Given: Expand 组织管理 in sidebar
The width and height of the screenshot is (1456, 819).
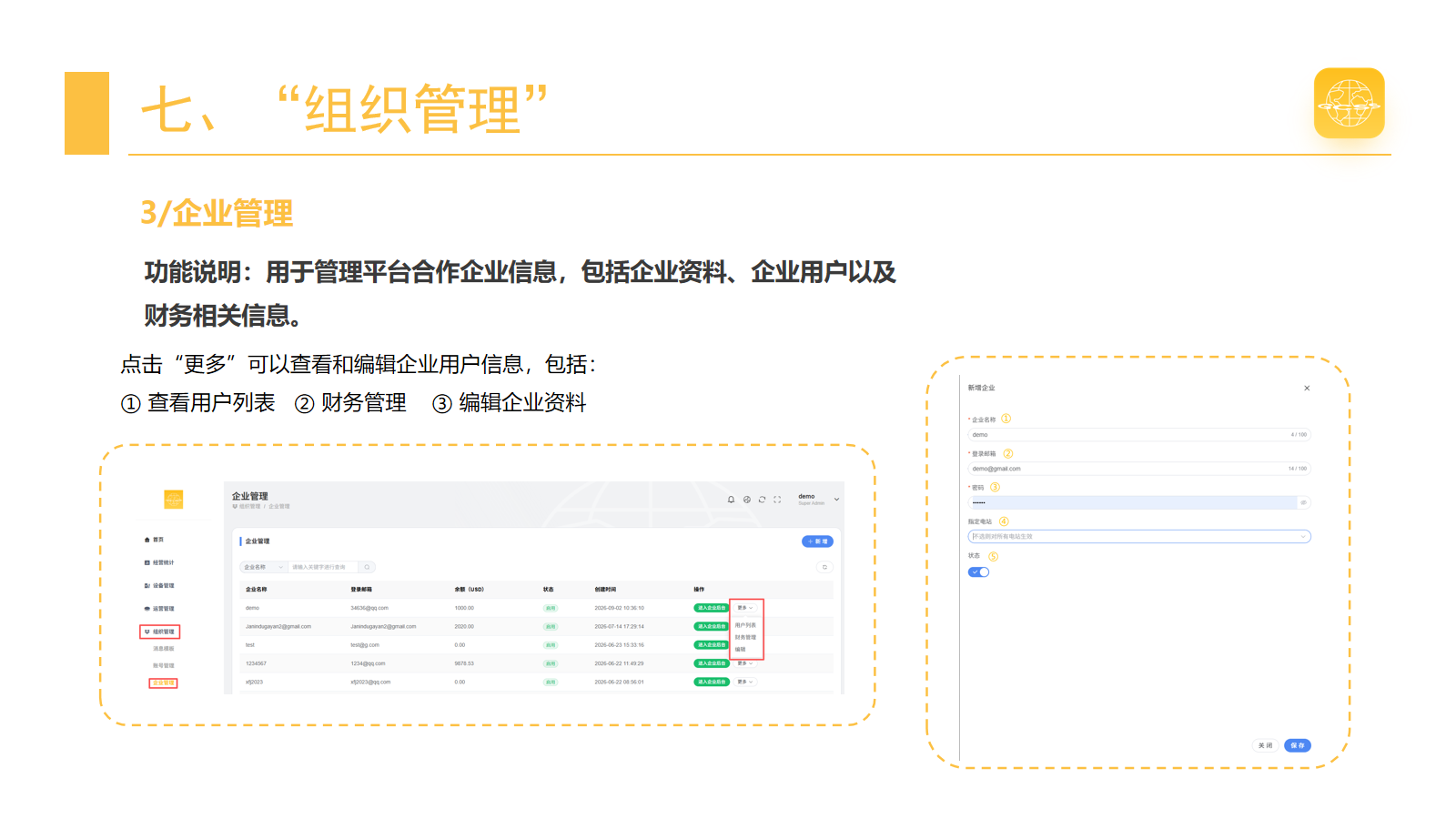Looking at the screenshot, I should pos(160,632).
